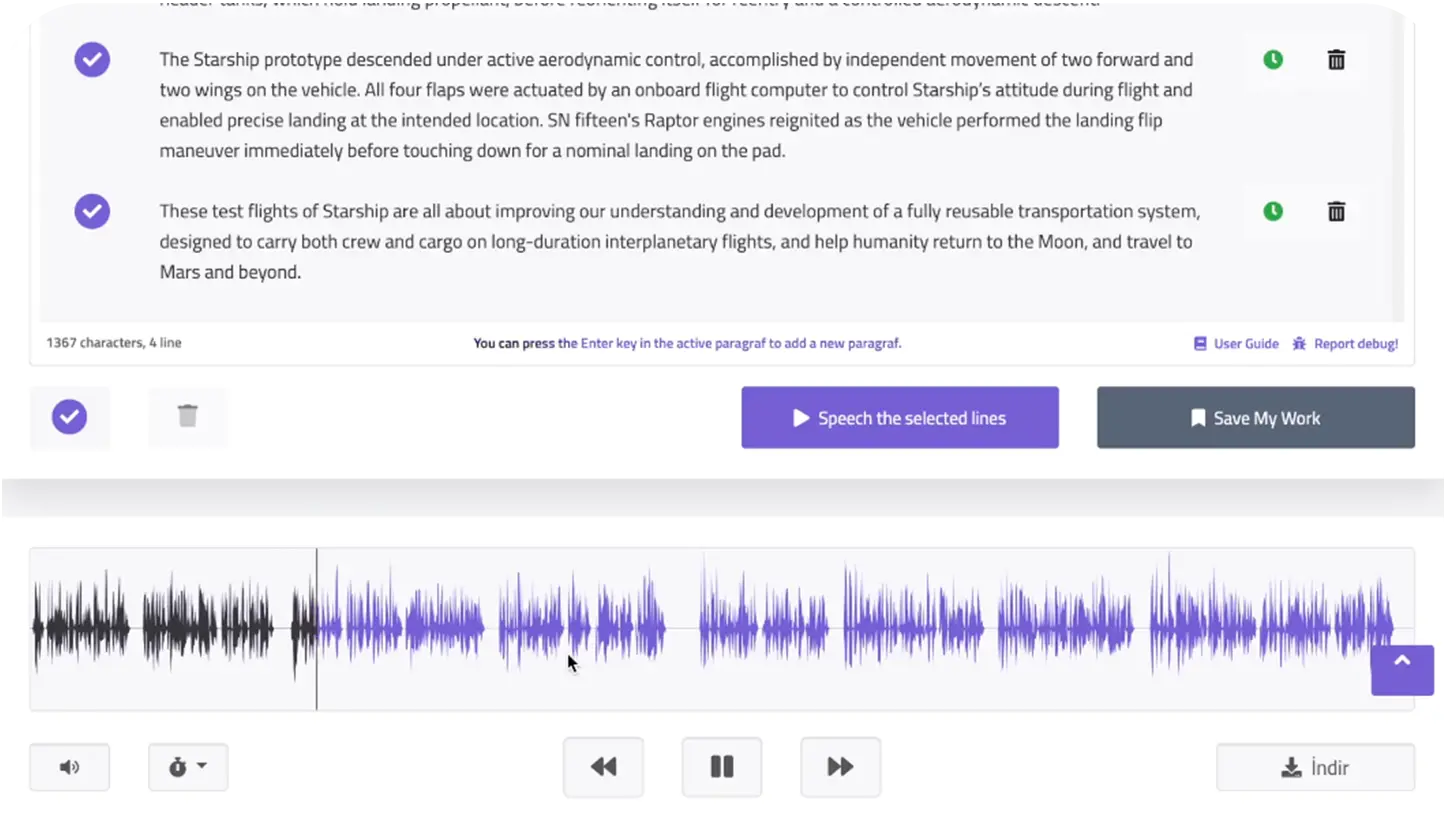The height and width of the screenshot is (814, 1446).
Task: Download audio with the İndir button
Action: pos(1314,768)
